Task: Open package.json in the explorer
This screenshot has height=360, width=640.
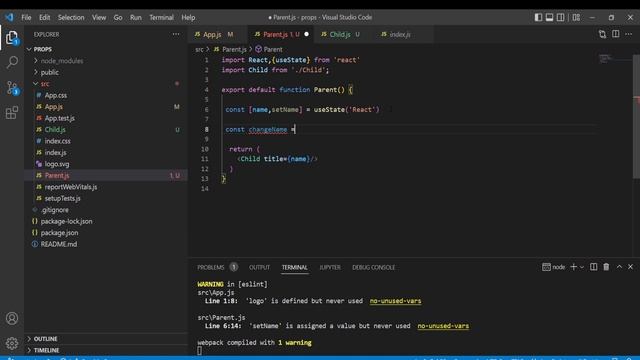Action: tap(105, 232)
